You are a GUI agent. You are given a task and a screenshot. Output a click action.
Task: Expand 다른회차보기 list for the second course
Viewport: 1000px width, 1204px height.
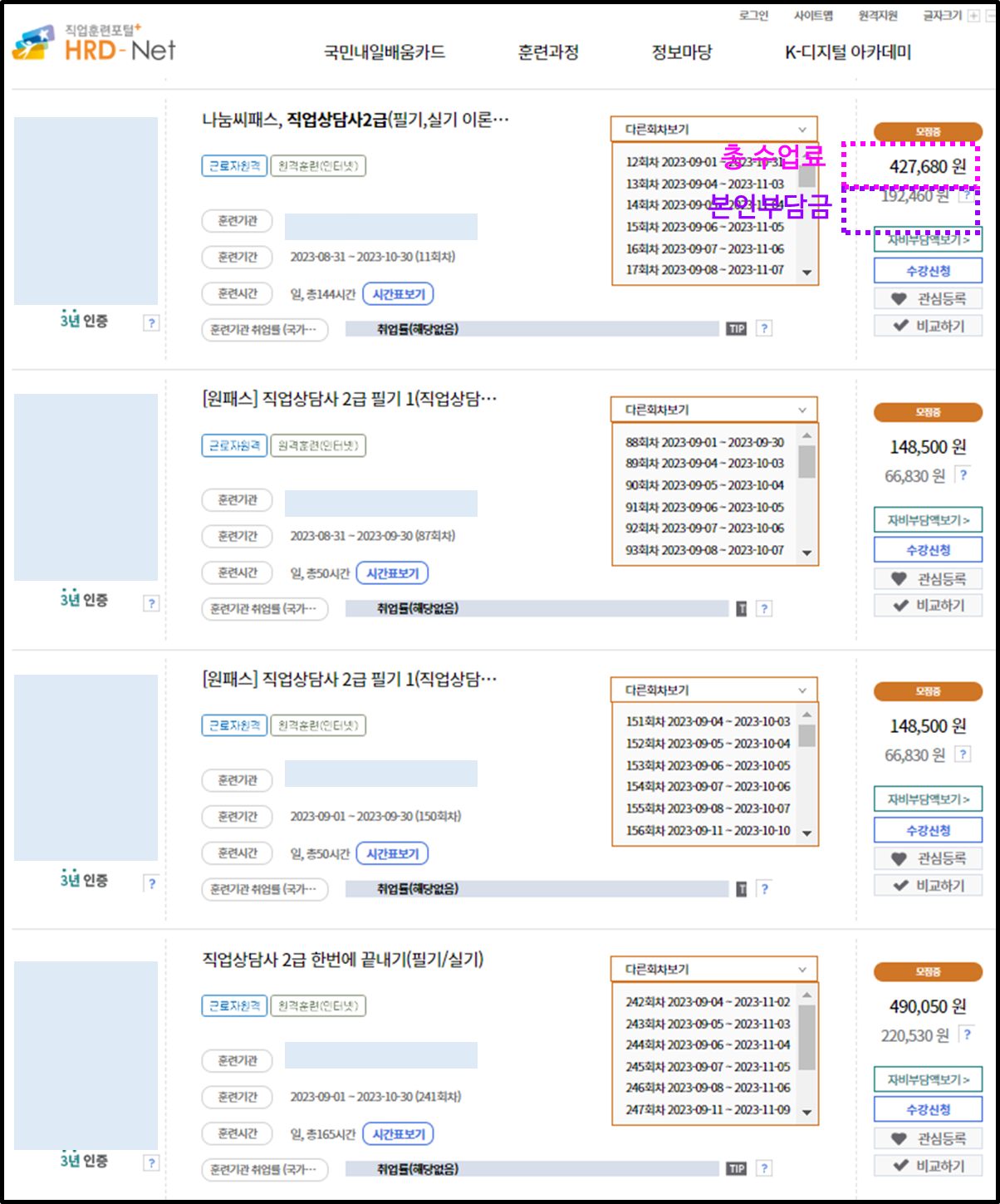pyautogui.click(x=714, y=409)
